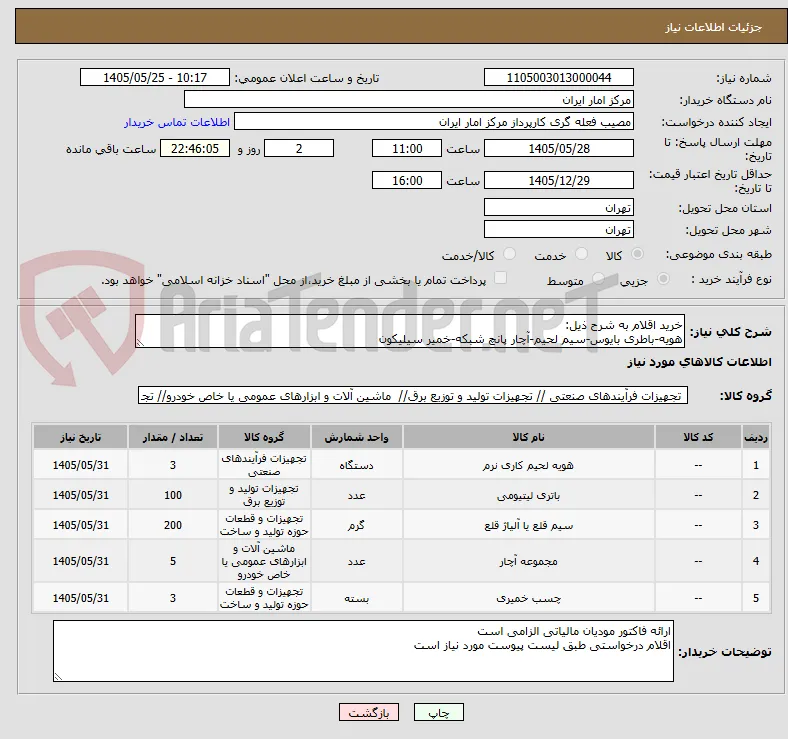
Task: Click the شماره نیاز field 1105003013000044
Action: (558, 77)
